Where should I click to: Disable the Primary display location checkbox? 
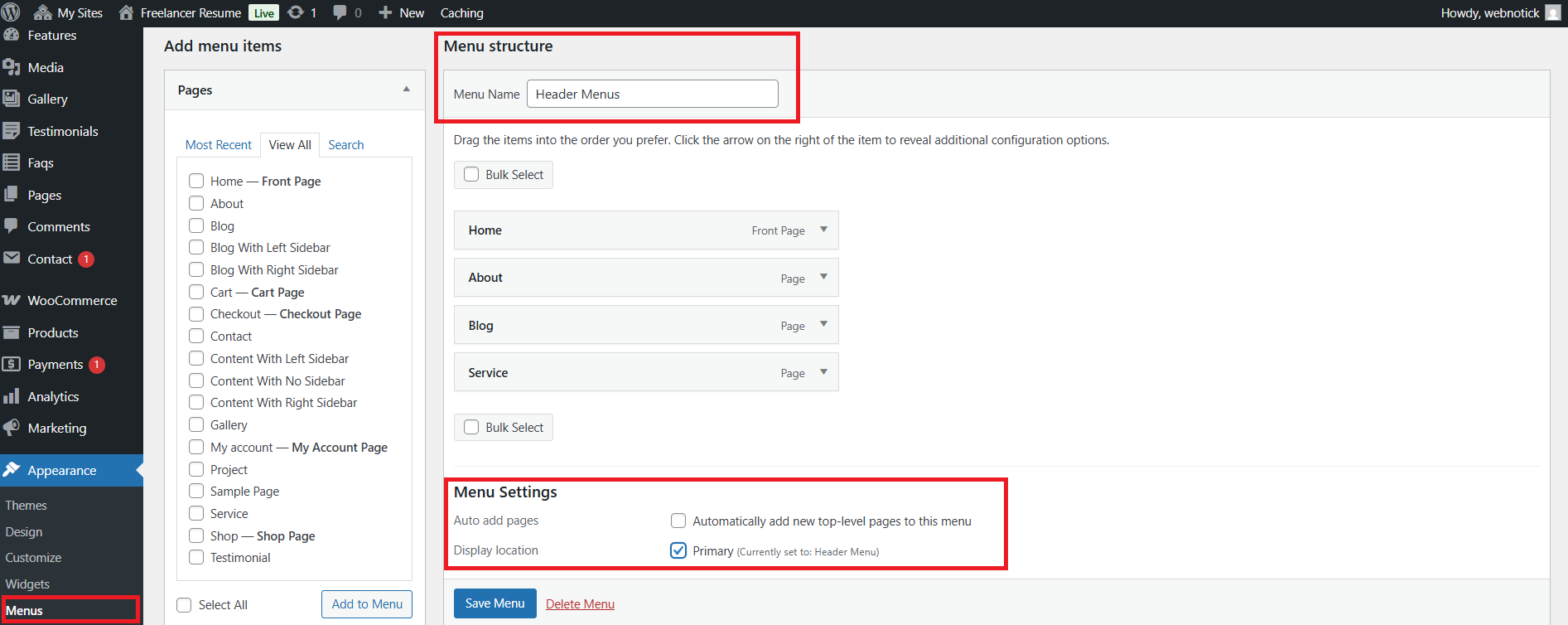click(678, 550)
